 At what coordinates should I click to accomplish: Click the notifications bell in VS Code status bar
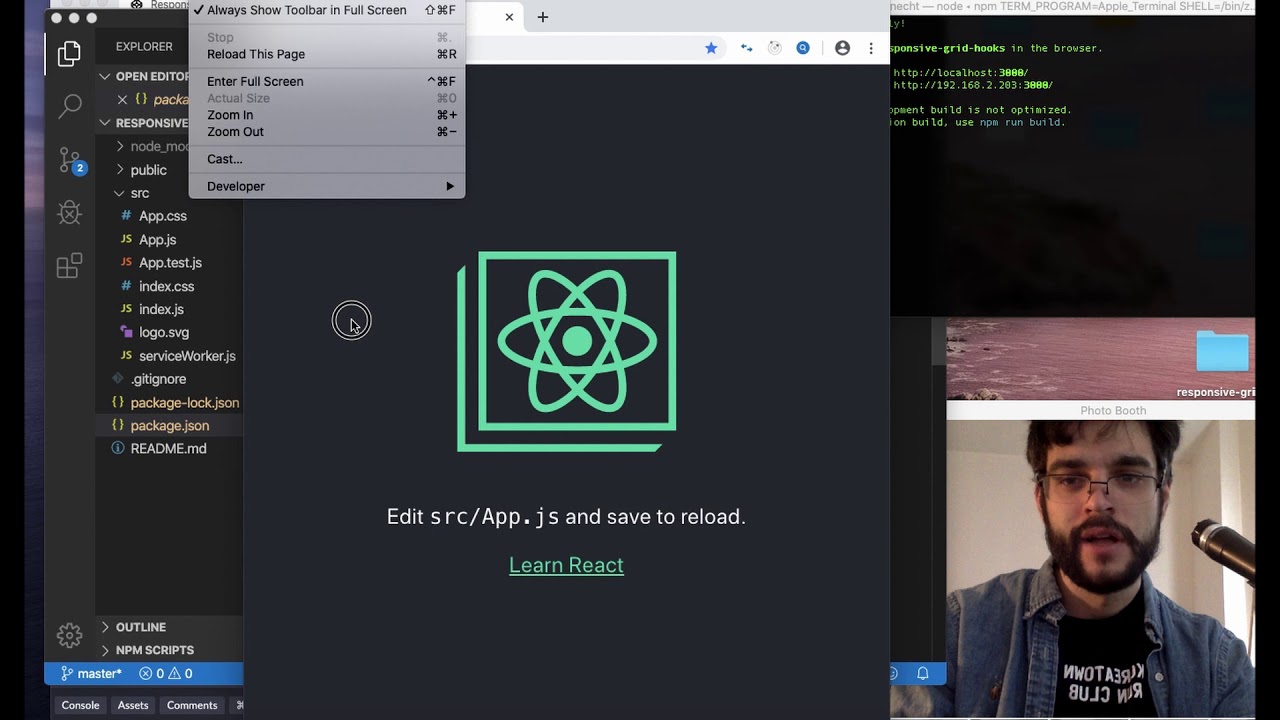[x=923, y=674]
